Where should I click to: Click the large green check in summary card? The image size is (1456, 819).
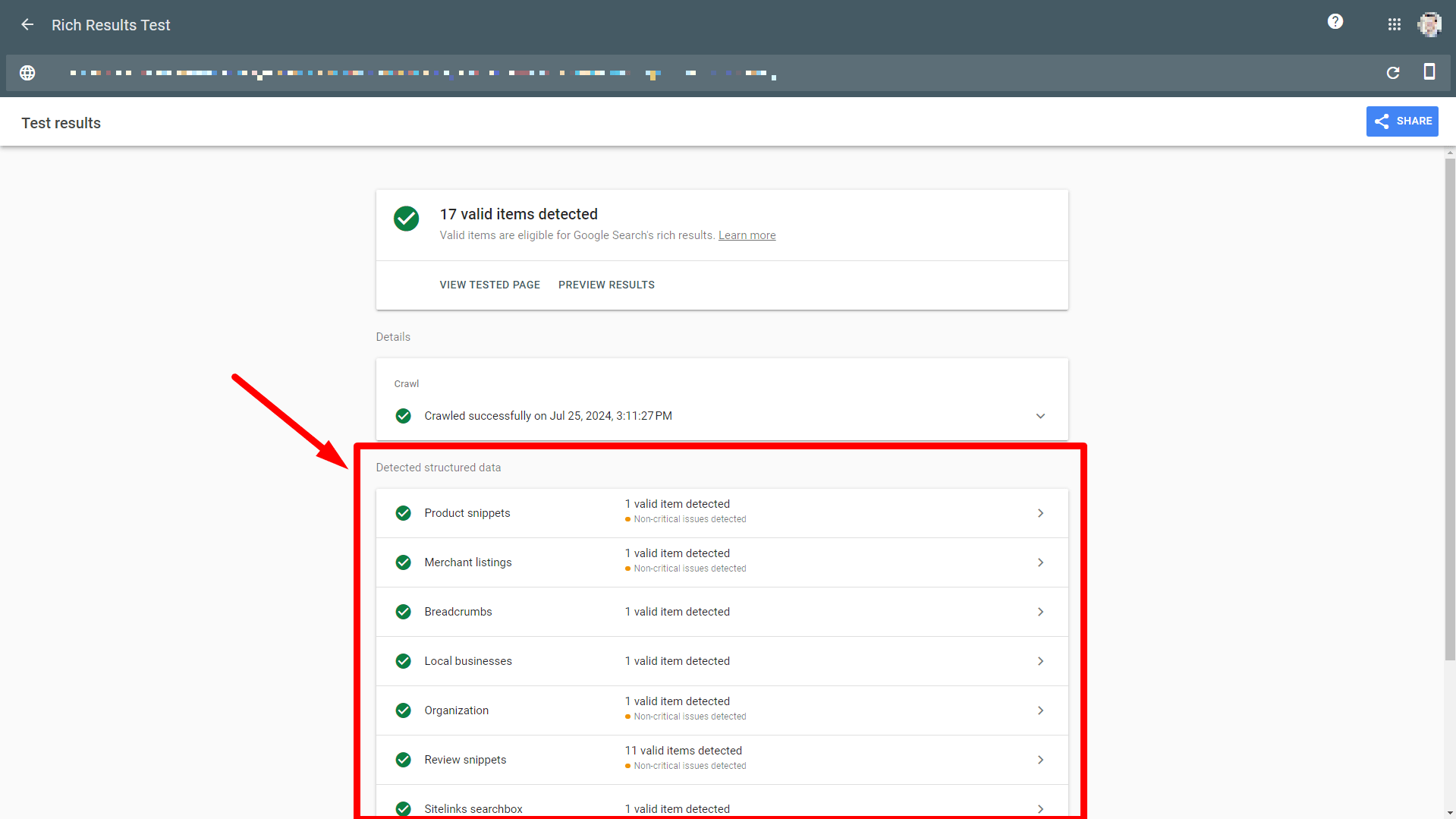[406, 219]
